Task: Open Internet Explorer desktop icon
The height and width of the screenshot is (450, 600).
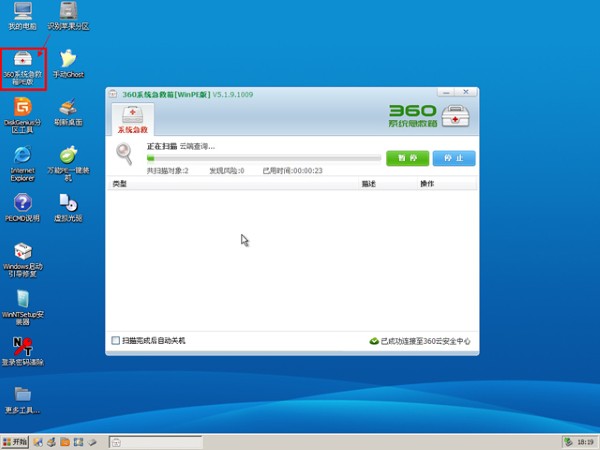Action: tap(22, 163)
